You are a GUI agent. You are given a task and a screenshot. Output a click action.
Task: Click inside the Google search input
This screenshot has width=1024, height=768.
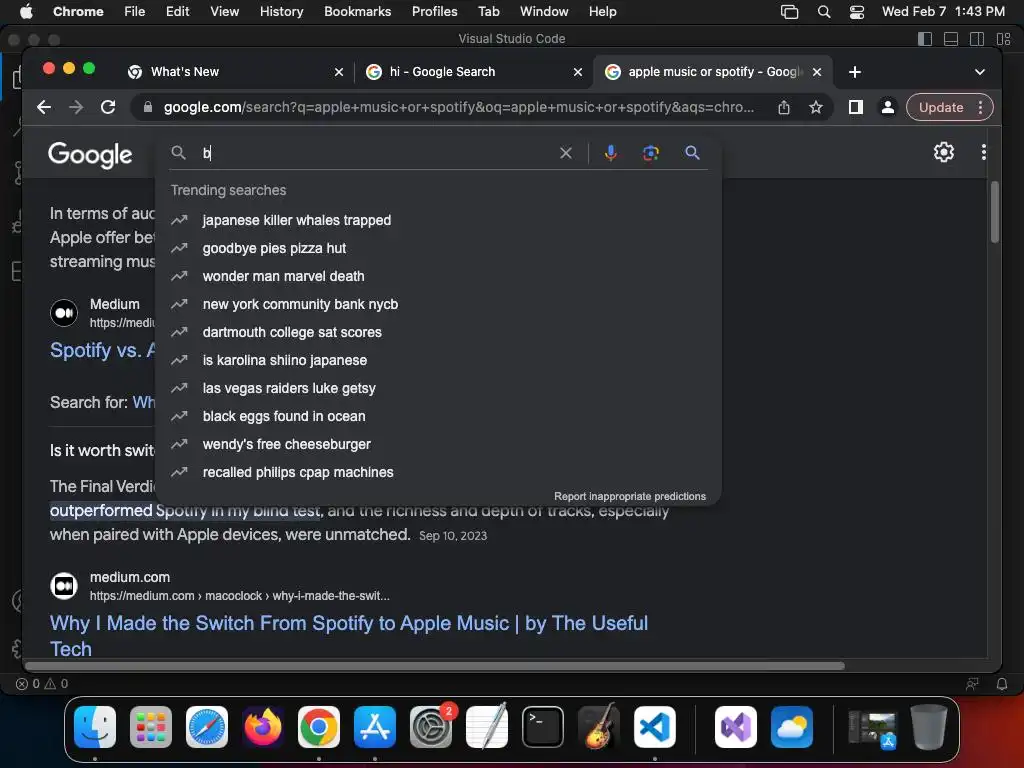376,153
